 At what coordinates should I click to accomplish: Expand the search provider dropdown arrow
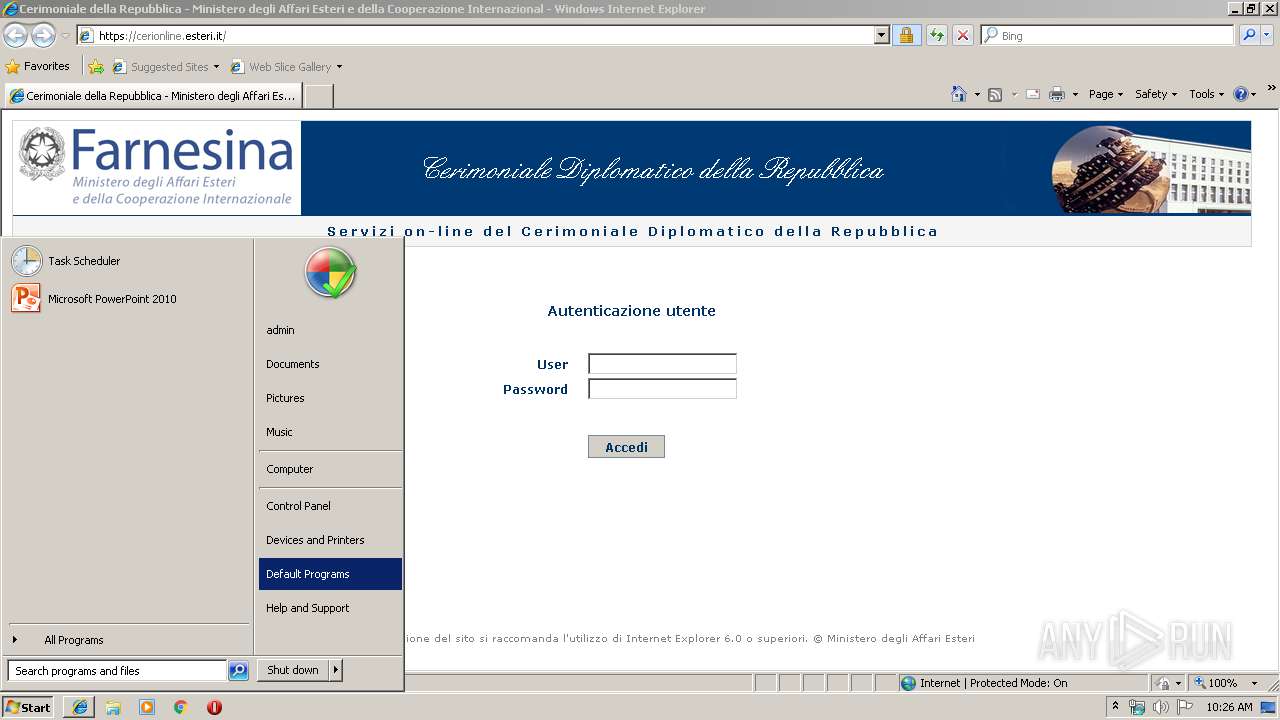1268,35
